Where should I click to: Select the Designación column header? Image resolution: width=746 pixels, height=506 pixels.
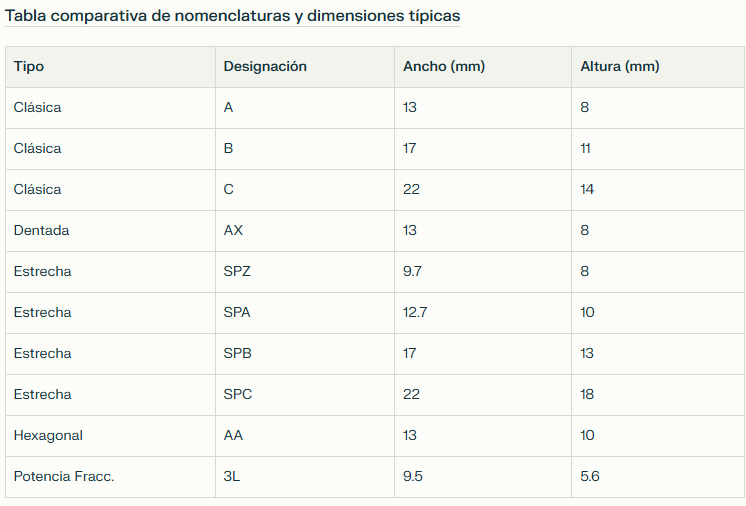click(x=305, y=67)
